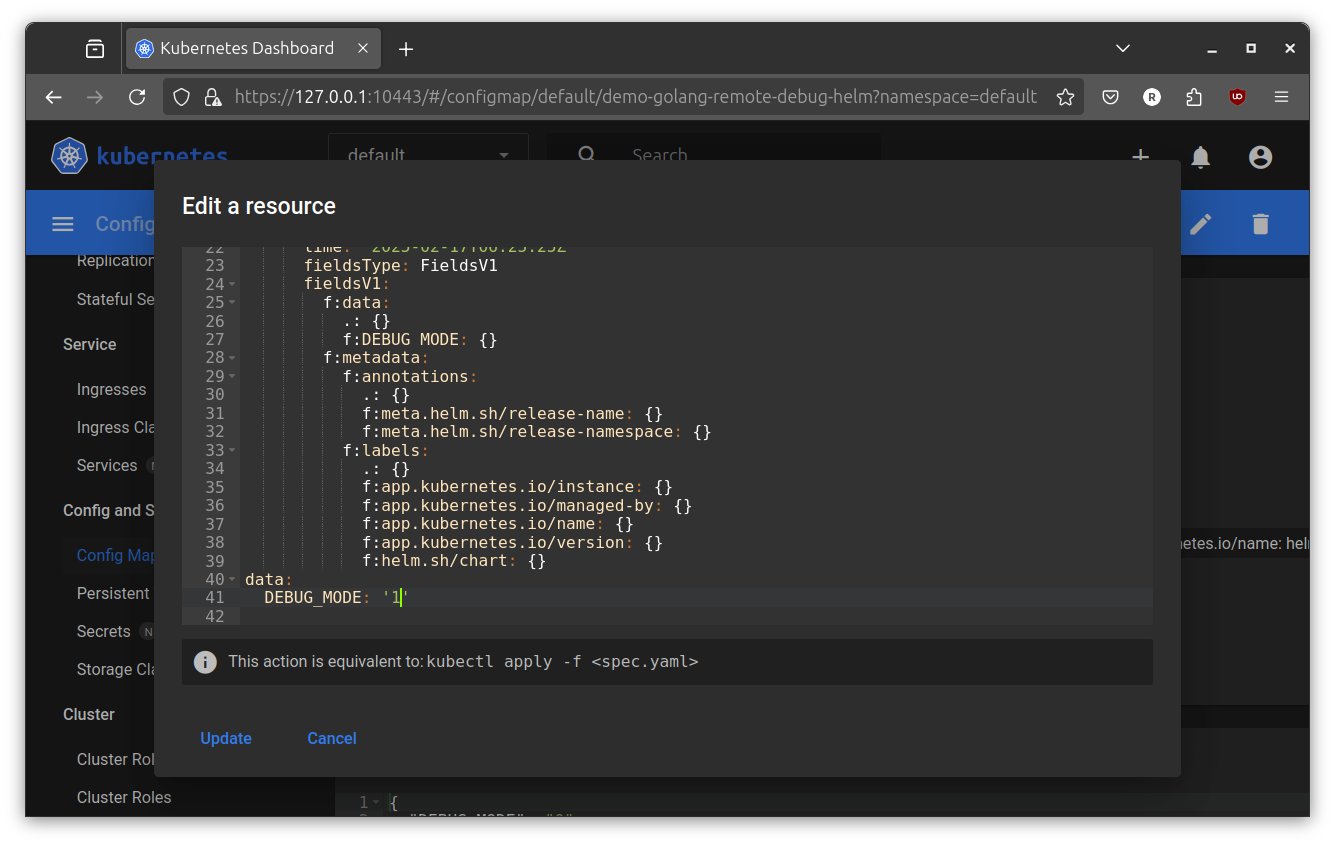Click f:meta.helm.sh/release-namespace line
Screen dimensions: 1335x845
[x=537, y=432]
